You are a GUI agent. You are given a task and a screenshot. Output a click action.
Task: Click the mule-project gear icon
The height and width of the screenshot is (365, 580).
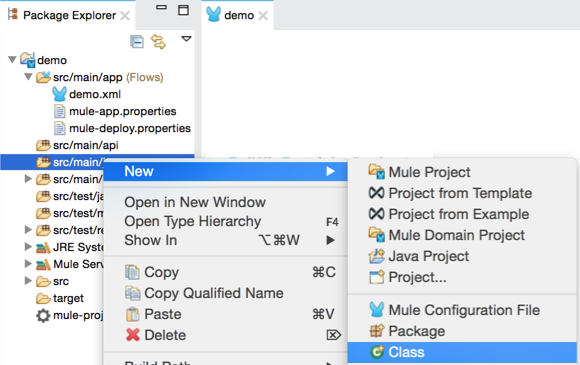[43, 316]
